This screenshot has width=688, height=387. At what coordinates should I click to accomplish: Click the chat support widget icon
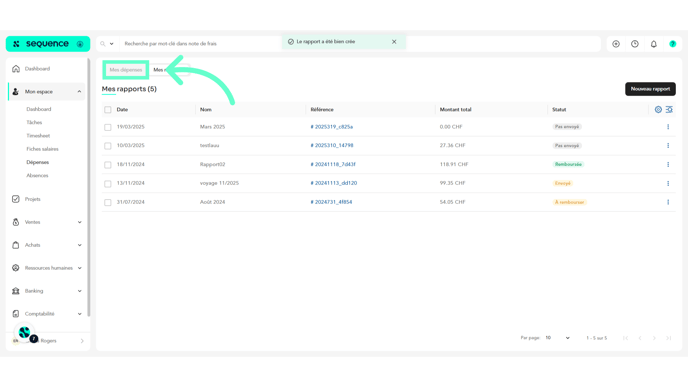(25, 333)
